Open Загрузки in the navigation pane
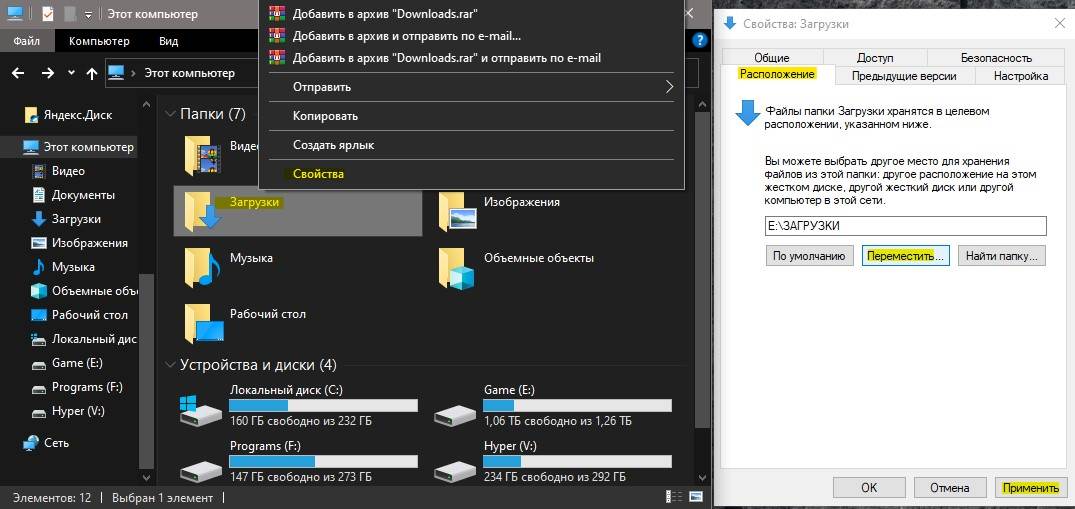 click(x=67, y=219)
